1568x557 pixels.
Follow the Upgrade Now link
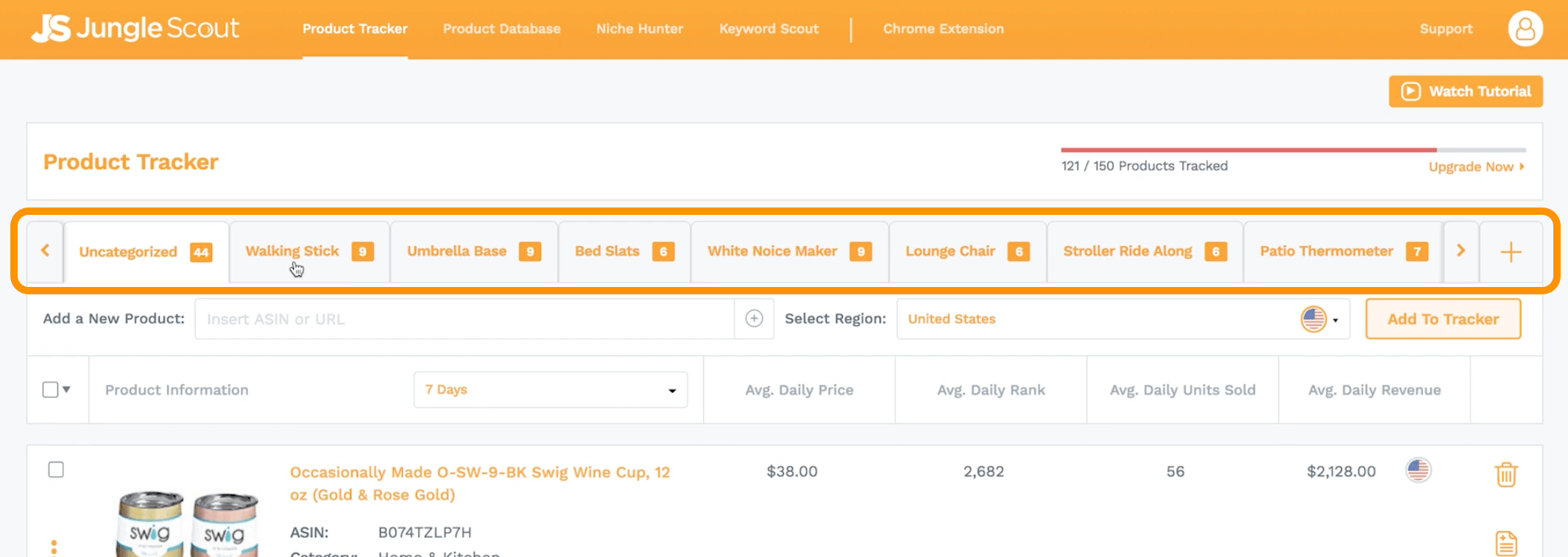point(1477,167)
